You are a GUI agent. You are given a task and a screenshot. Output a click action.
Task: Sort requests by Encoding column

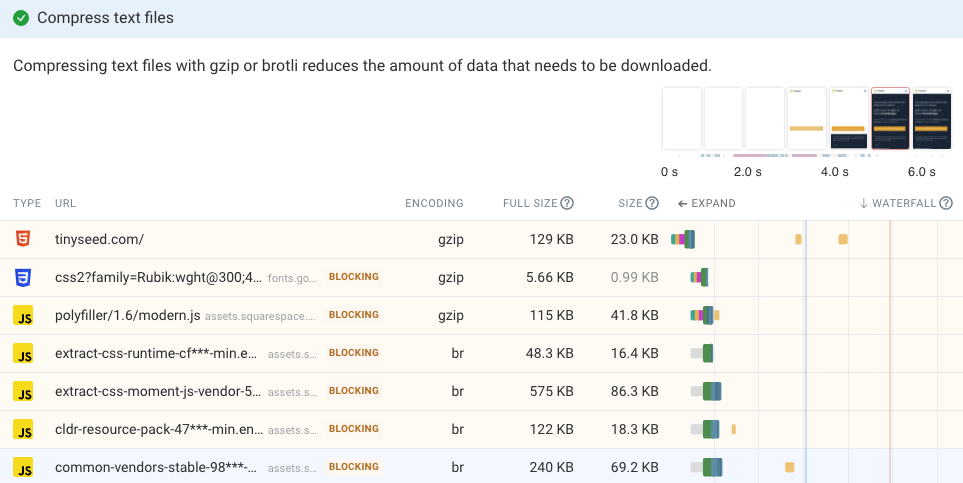434,203
